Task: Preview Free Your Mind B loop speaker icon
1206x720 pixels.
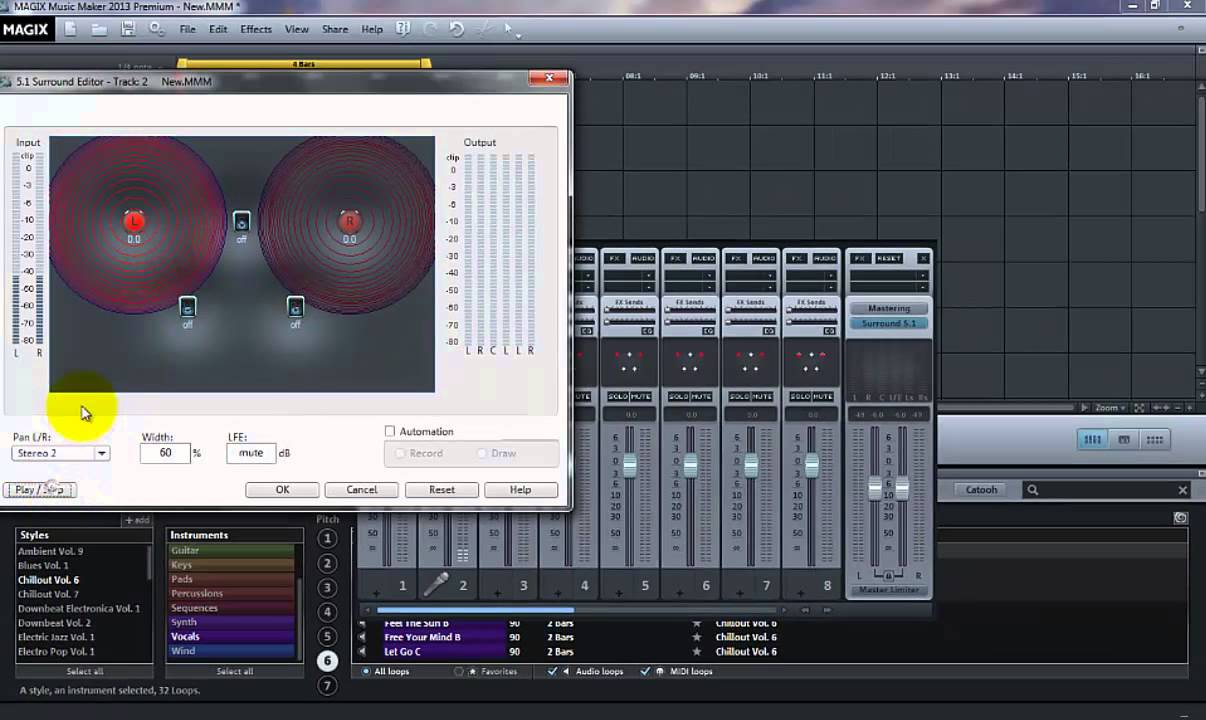Action: pyautogui.click(x=362, y=637)
